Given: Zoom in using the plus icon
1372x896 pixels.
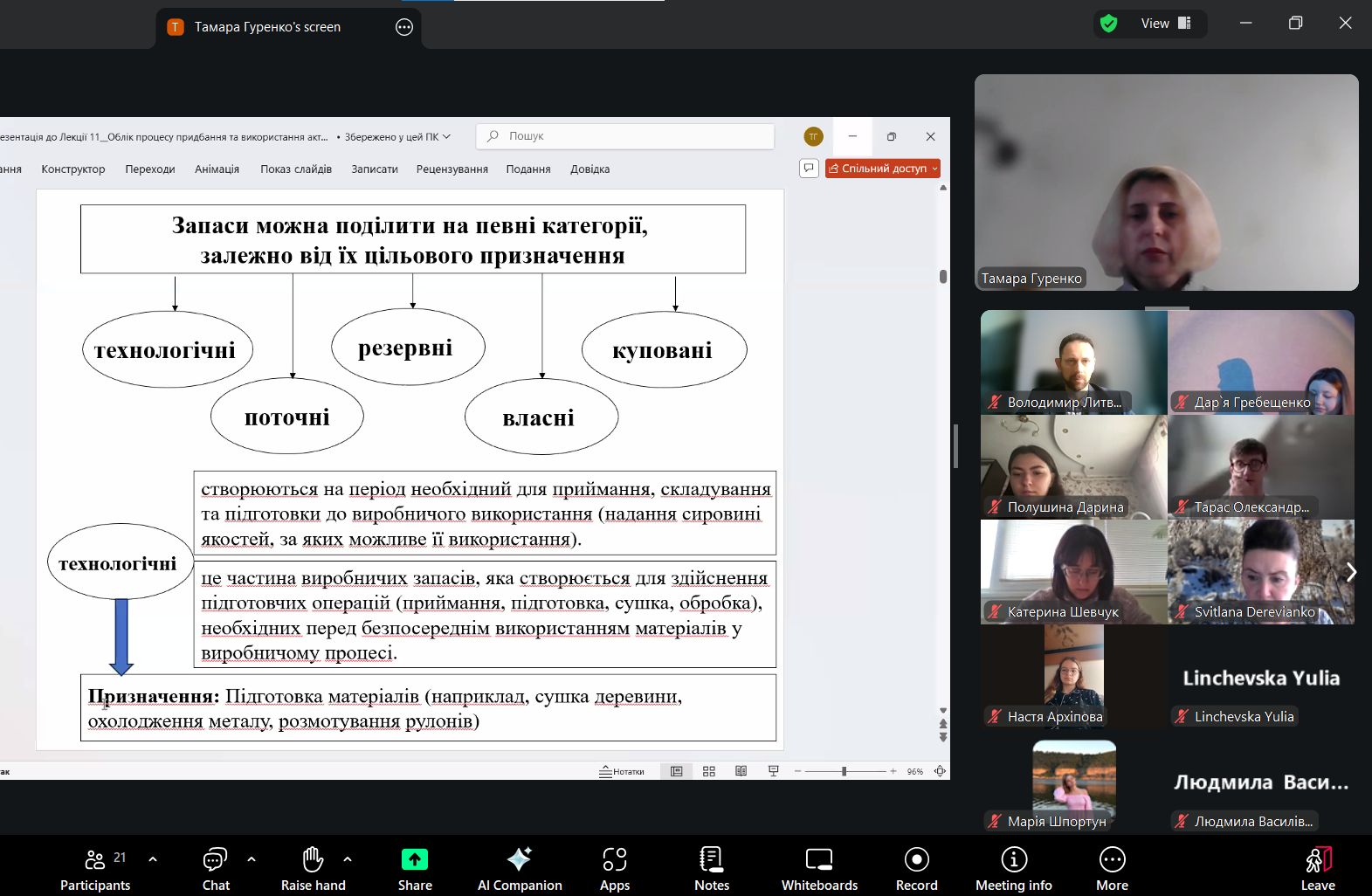Looking at the screenshot, I should [x=893, y=771].
